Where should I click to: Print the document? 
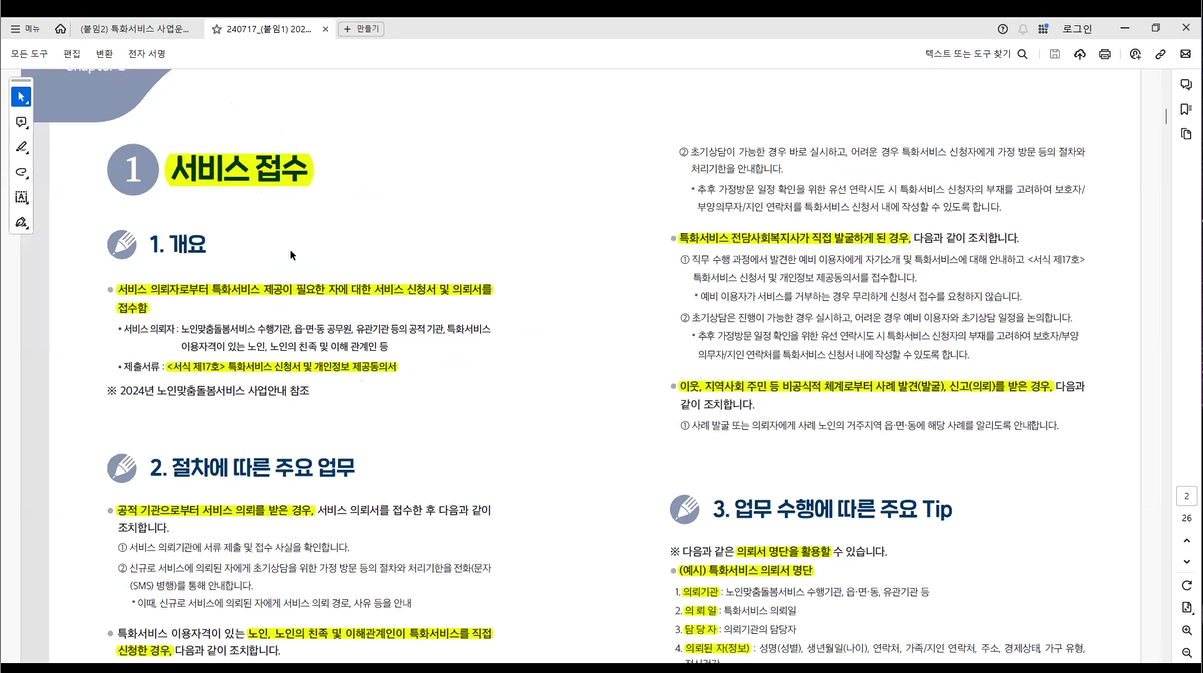tap(1105, 54)
